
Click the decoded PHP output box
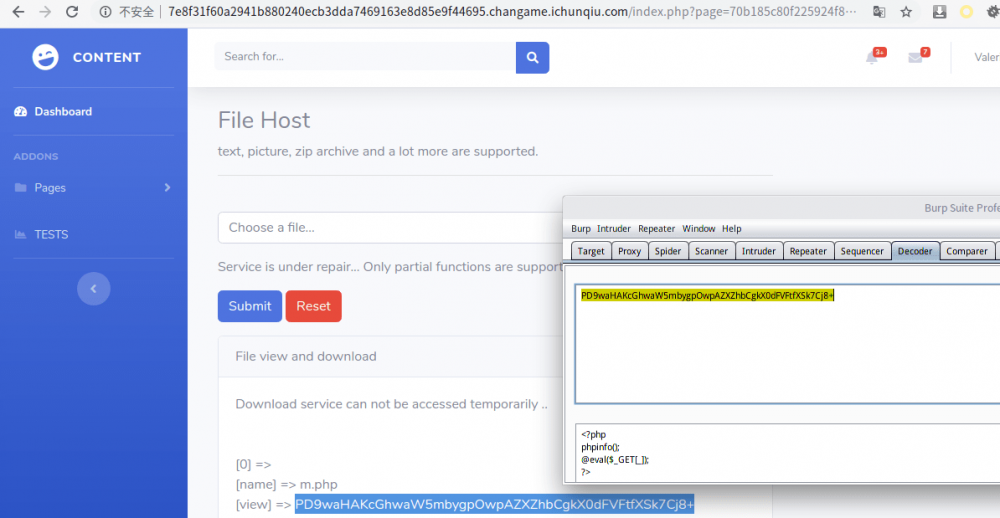tap(787, 453)
